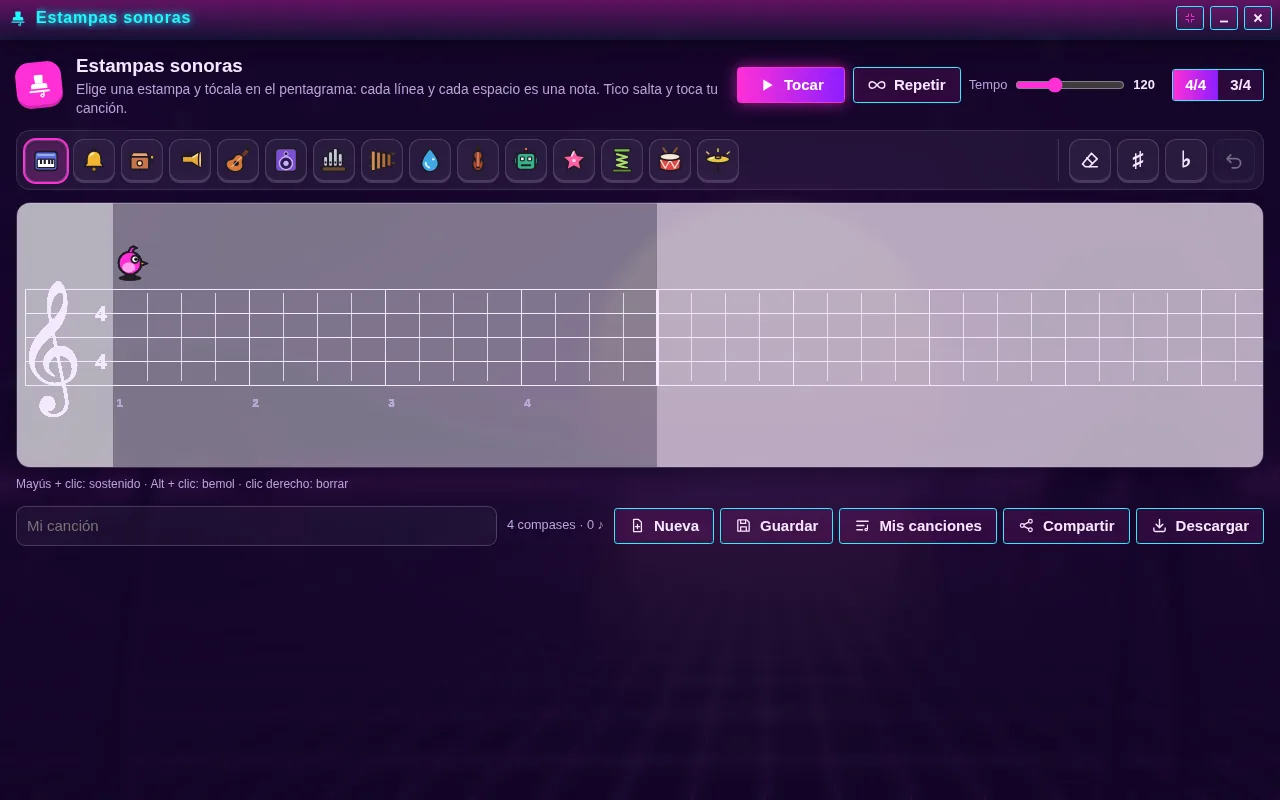Pick the brown music box stamp
The image size is (1280, 800).
142,161
